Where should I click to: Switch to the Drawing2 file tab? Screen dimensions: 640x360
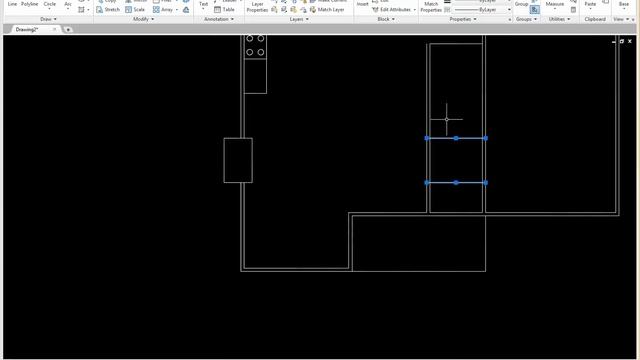tap(27, 29)
